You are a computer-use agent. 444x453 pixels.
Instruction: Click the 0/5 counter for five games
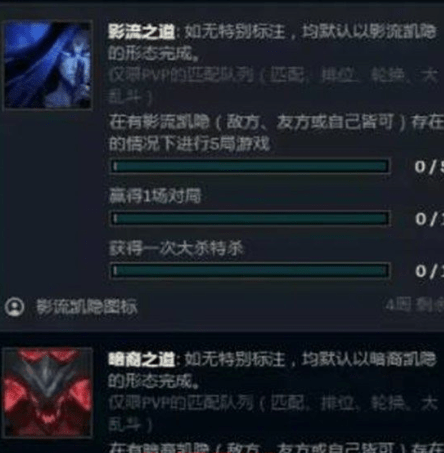(x=429, y=166)
